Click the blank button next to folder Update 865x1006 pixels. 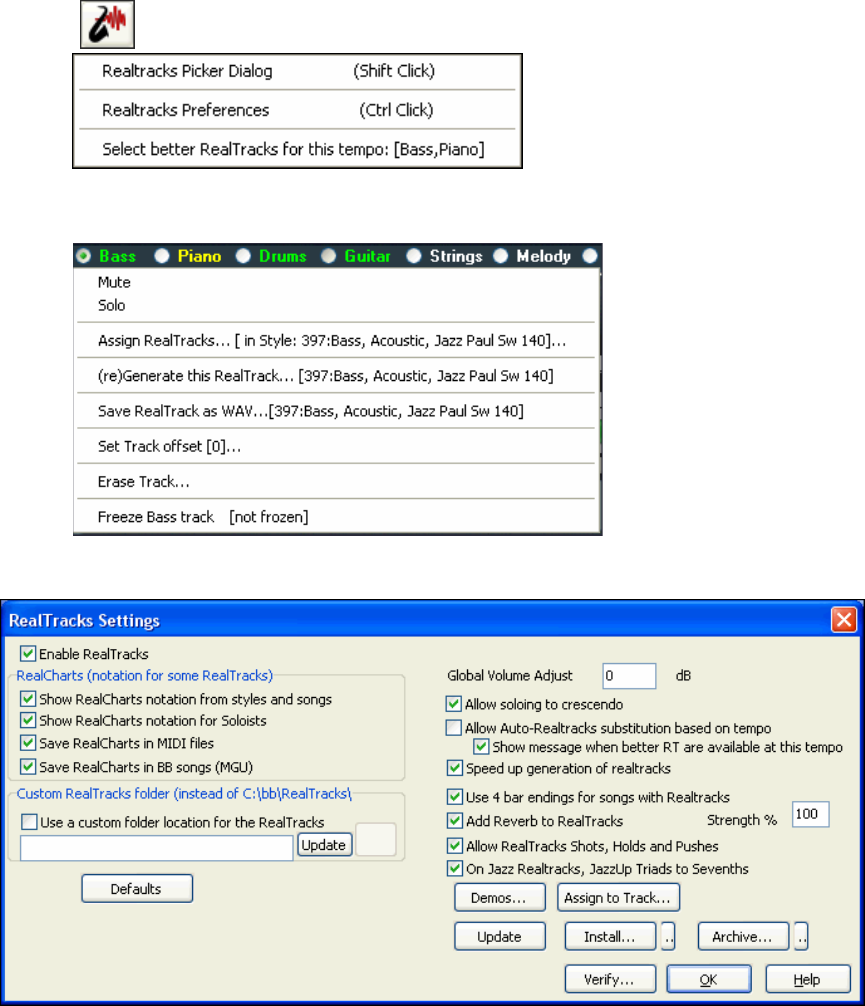pyautogui.click(x=375, y=839)
